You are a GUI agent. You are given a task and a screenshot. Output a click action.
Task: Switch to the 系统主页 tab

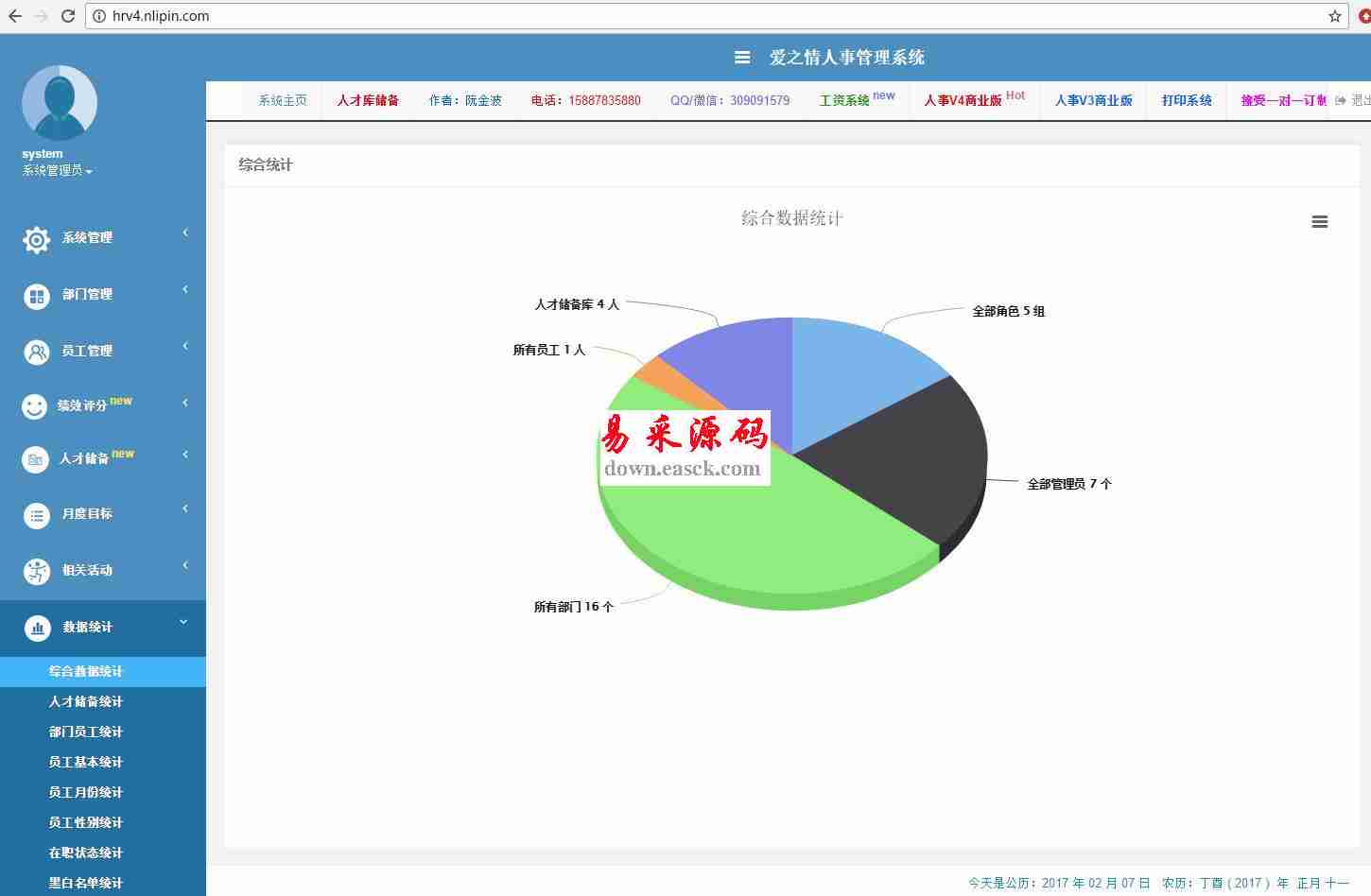coord(283,100)
